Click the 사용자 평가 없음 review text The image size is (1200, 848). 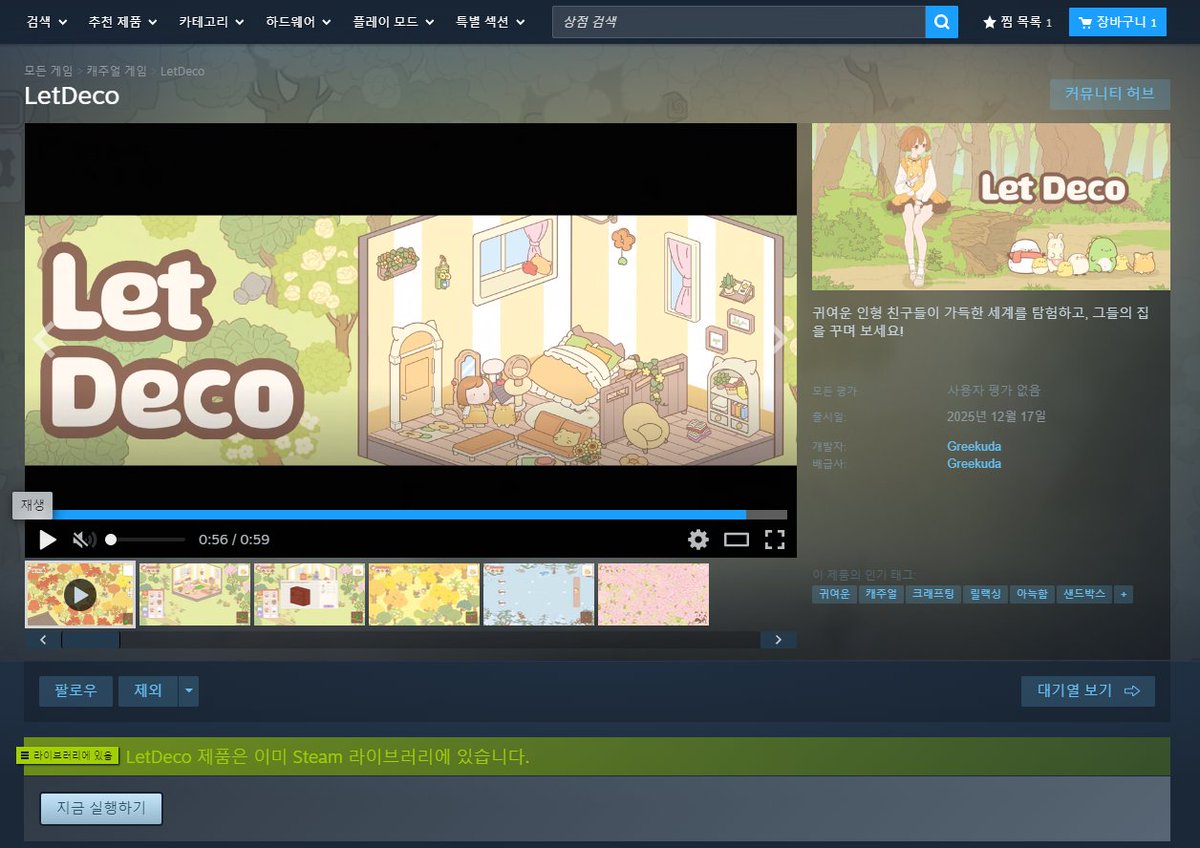(x=994, y=390)
